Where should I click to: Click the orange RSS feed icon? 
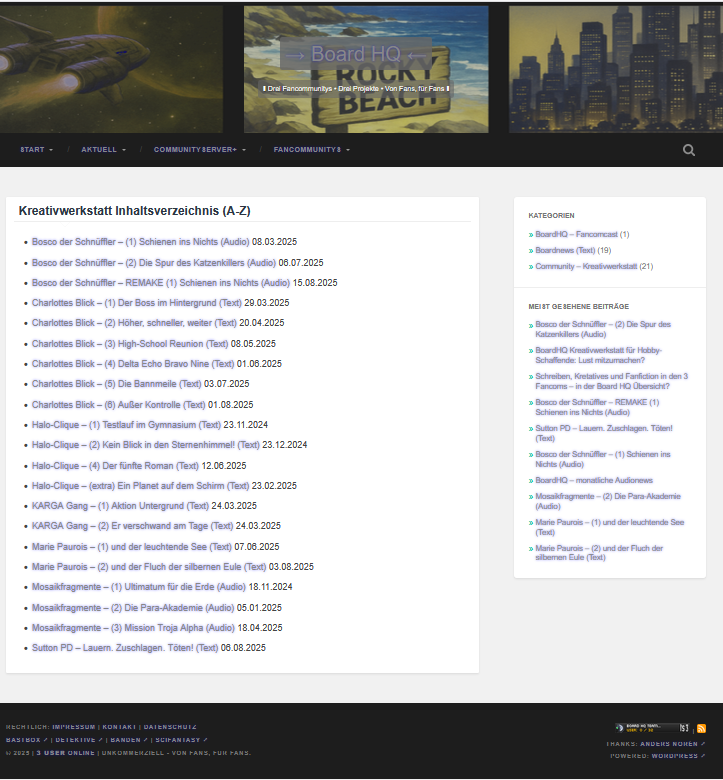[x=701, y=729]
